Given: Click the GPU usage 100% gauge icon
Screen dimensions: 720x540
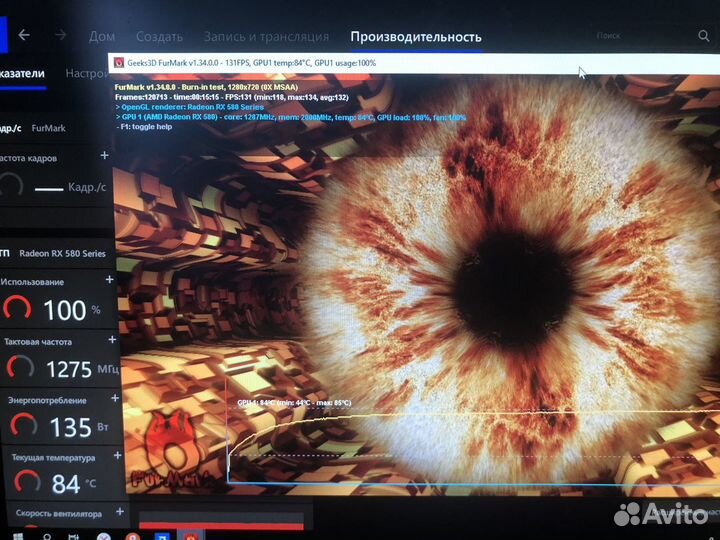Looking at the screenshot, I should pyautogui.click(x=17, y=310).
